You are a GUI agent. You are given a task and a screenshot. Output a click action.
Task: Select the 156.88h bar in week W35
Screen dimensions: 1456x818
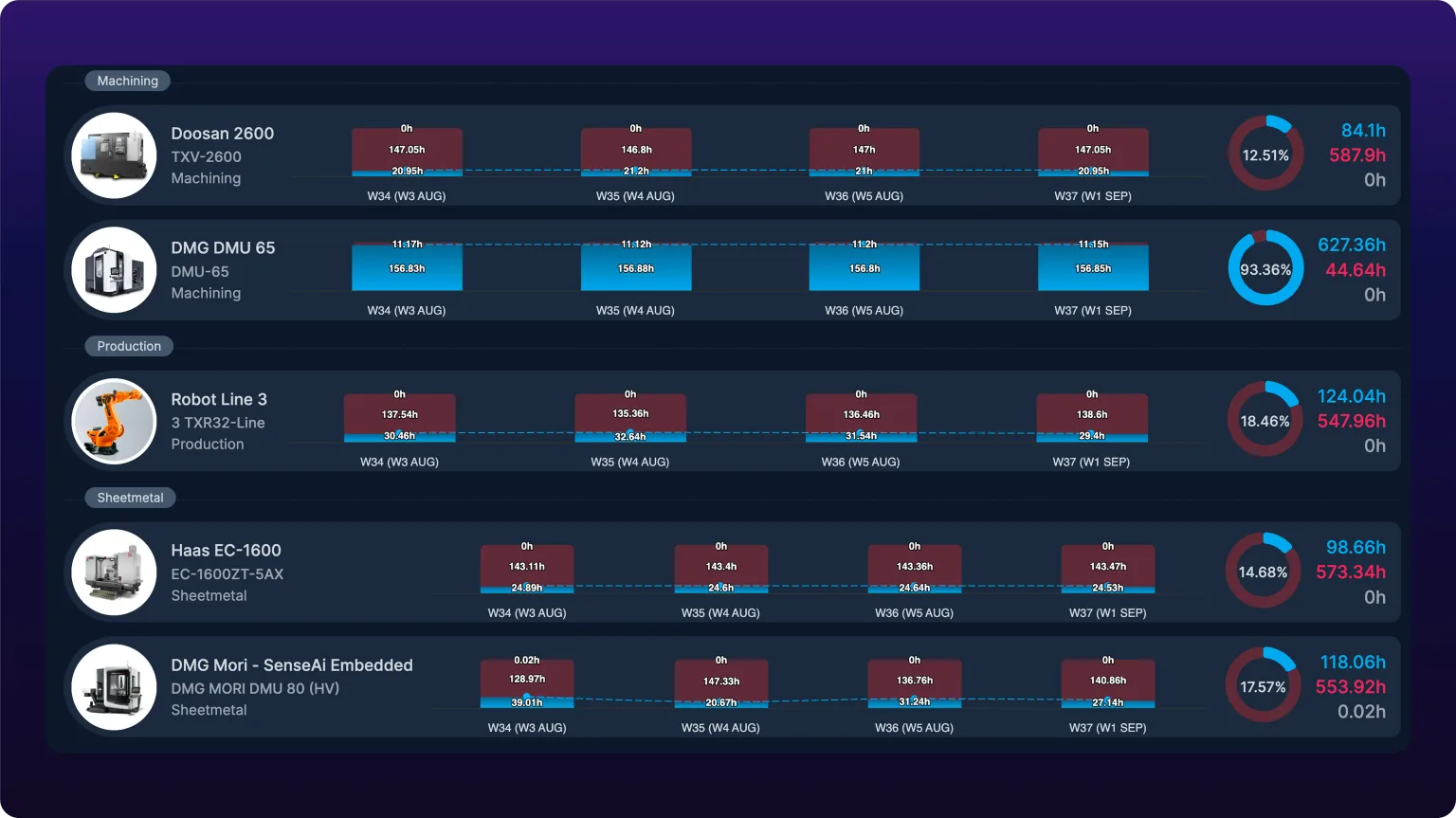[636, 268]
